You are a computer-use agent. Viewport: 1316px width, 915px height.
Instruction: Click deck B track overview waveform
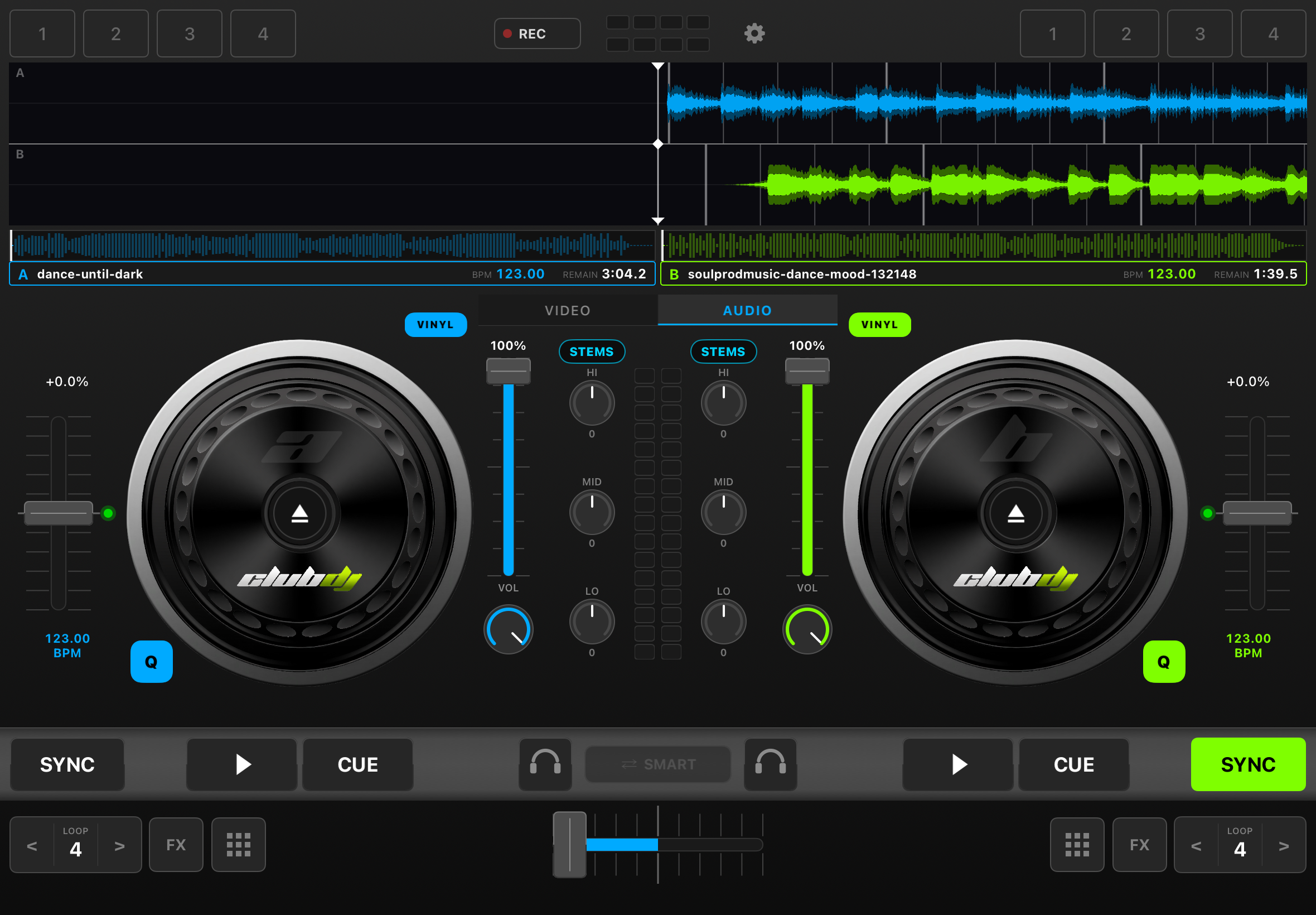pos(983,245)
